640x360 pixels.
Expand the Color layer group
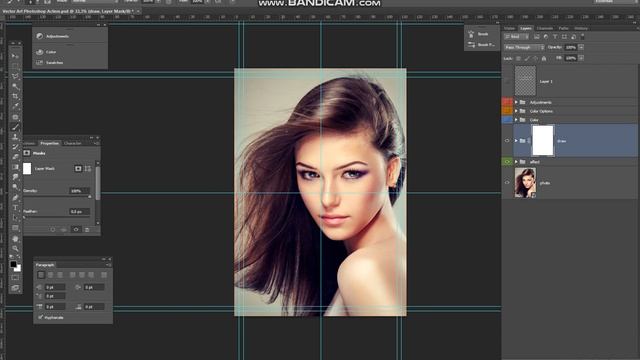tap(516, 120)
